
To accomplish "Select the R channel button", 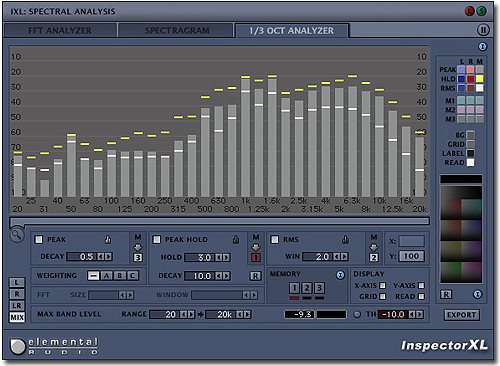I will pyautogui.click(x=17, y=294).
